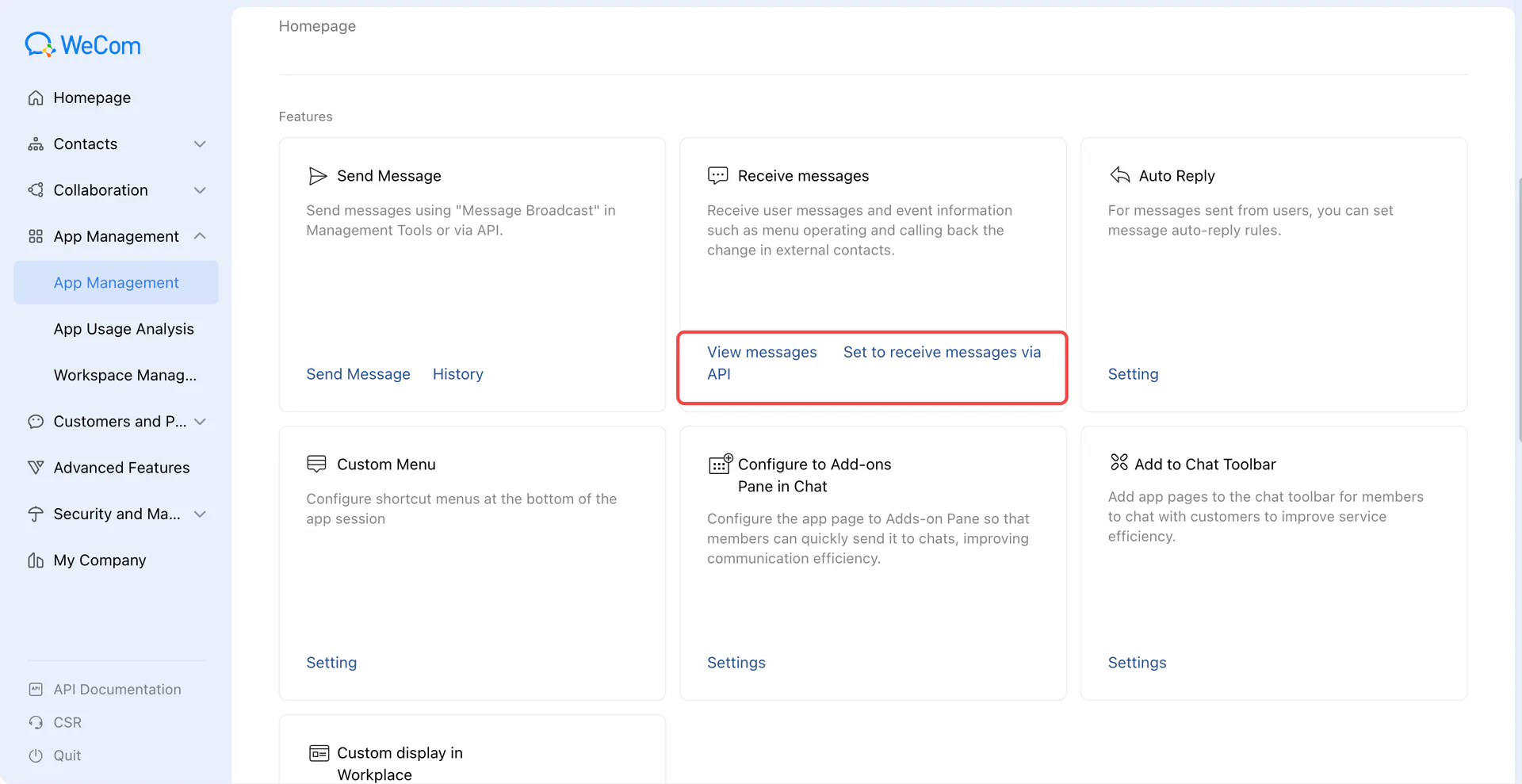Click the Collaboration icon in sidebar
The height and width of the screenshot is (784, 1522).
tap(36, 190)
